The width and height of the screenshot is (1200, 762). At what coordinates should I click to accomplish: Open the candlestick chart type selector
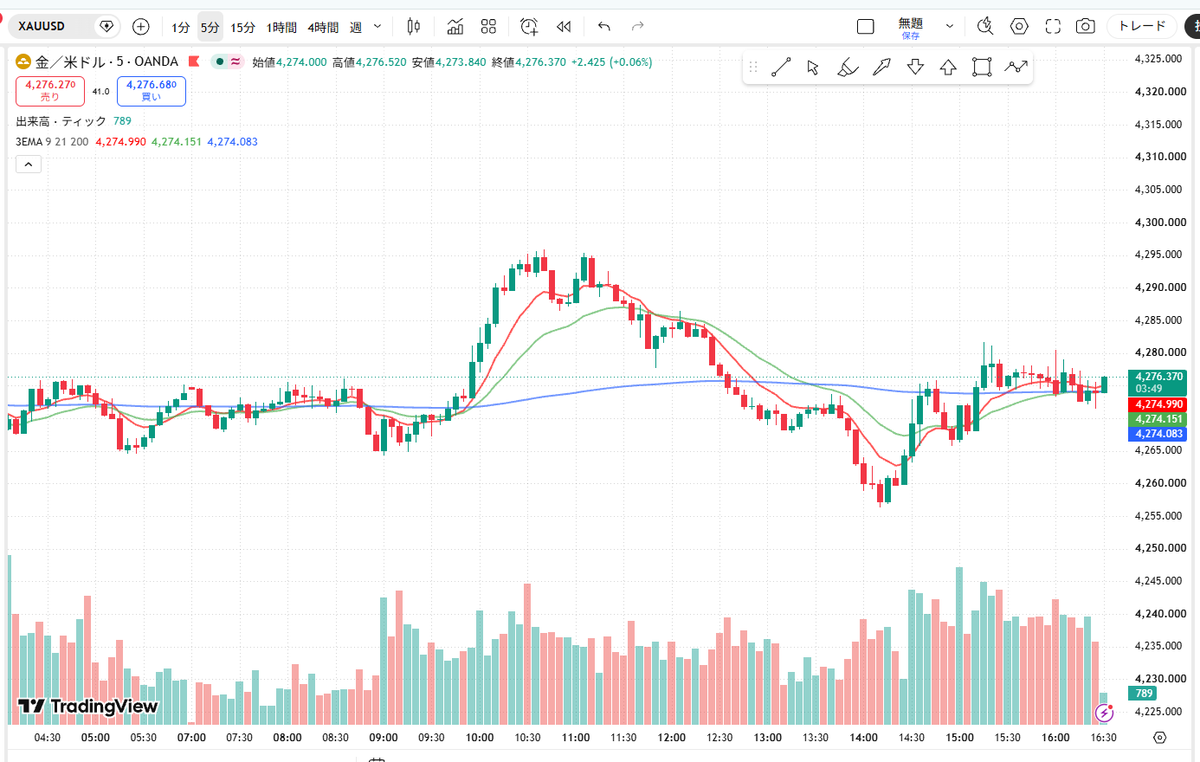414,27
